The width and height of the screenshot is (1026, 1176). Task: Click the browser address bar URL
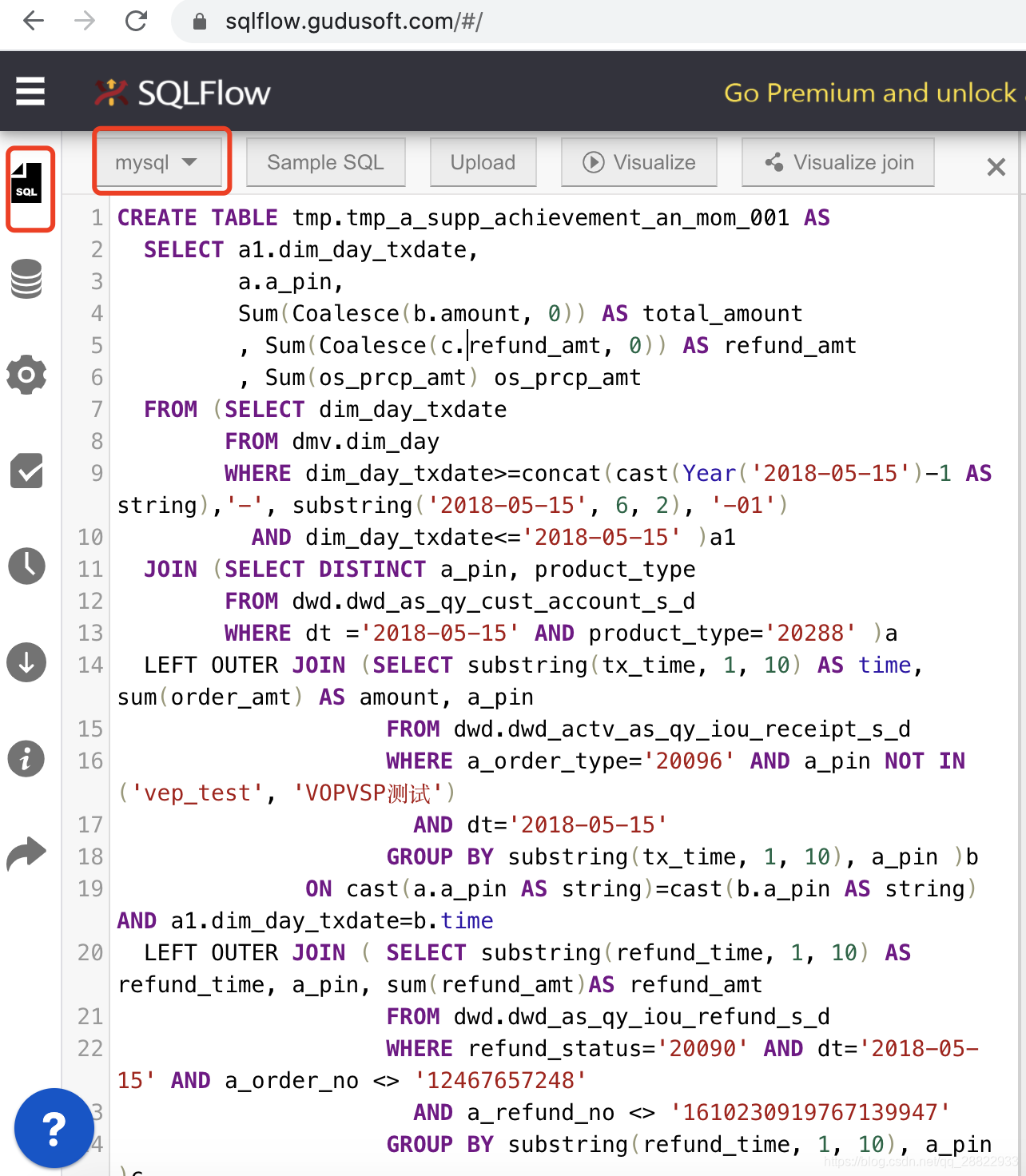[x=354, y=22]
